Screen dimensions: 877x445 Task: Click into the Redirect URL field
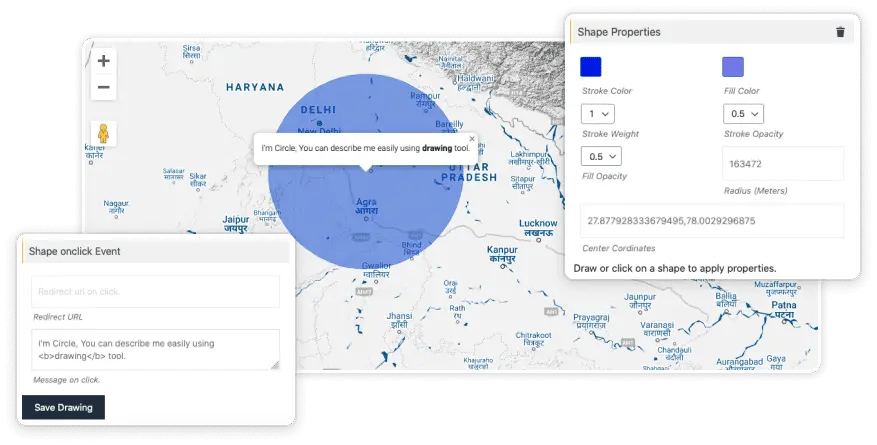155,291
